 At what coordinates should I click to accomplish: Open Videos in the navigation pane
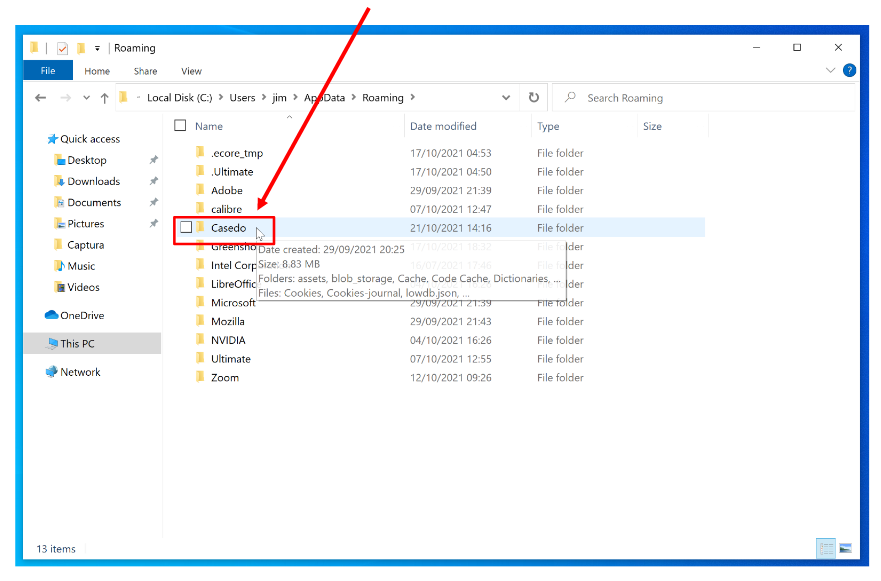77,287
